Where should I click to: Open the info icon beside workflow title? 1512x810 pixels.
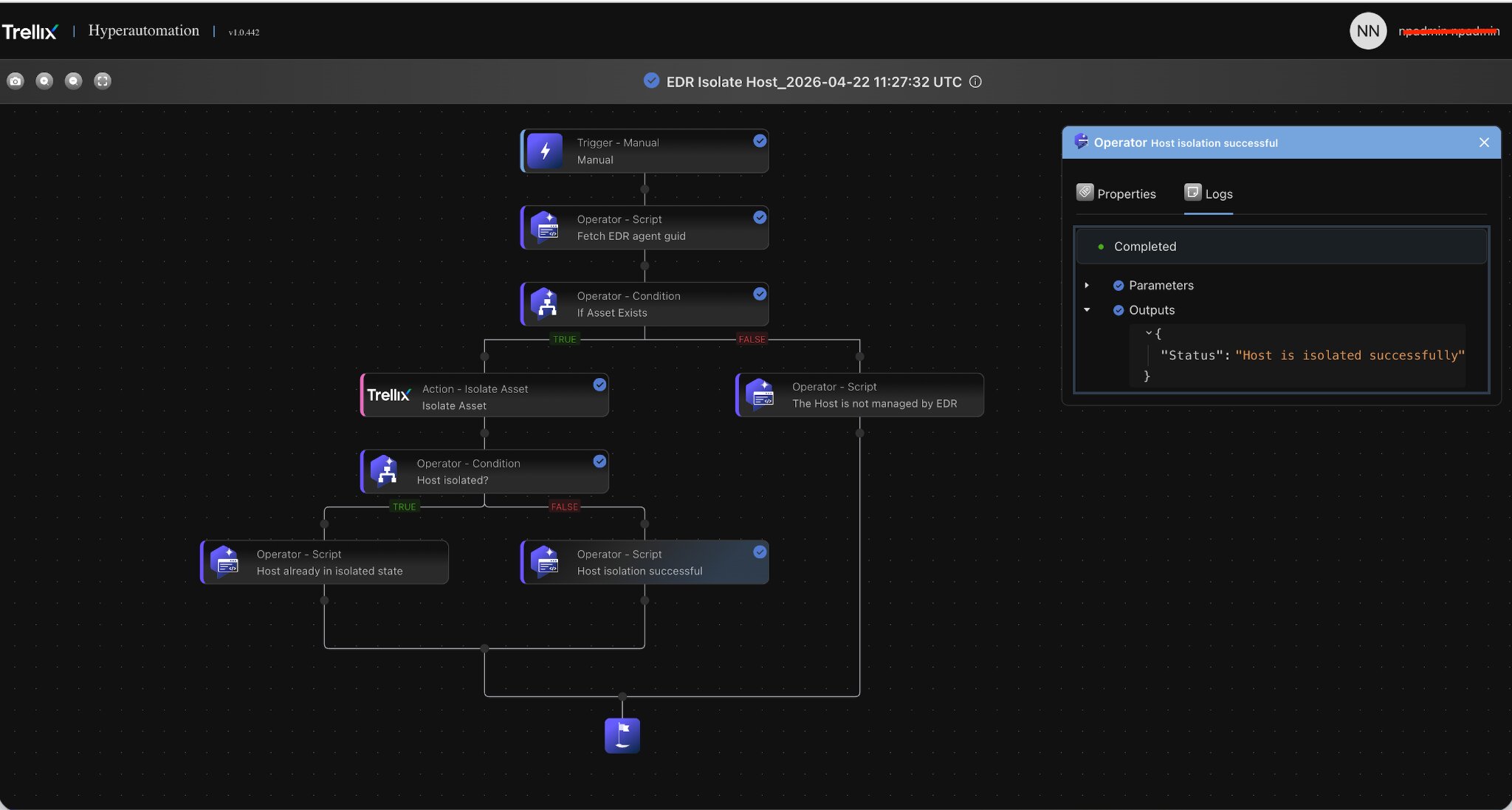(975, 82)
